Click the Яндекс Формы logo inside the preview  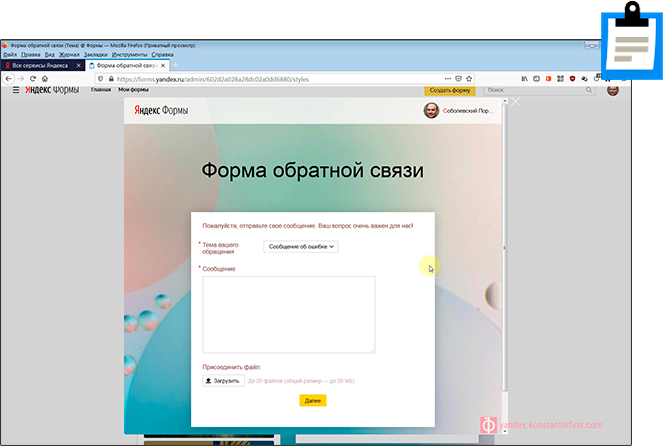coord(161,111)
